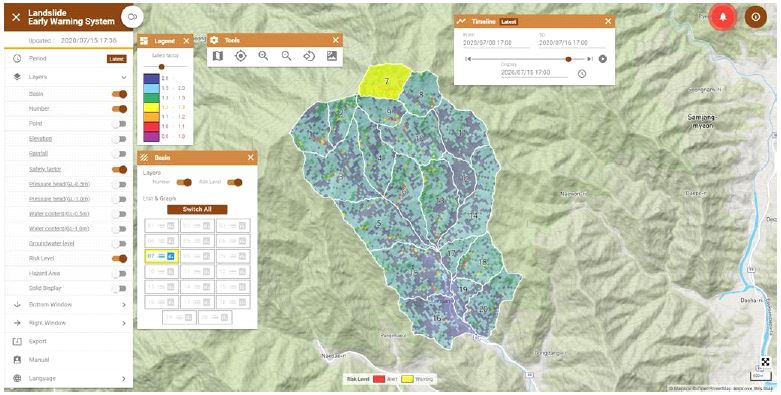Play the timeline animation
Image resolution: width=781 pixels, height=395 pixels.
603,59
